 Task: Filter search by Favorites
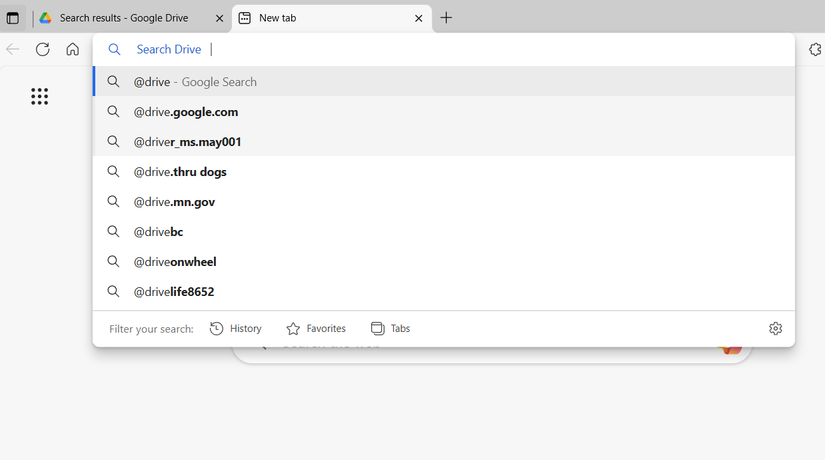tap(316, 328)
